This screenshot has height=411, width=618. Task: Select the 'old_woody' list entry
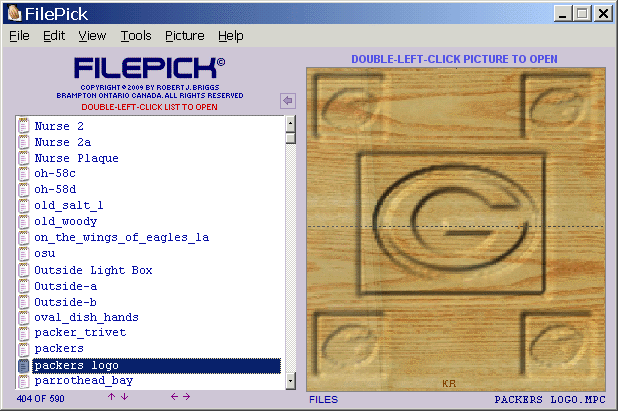click(x=65, y=221)
